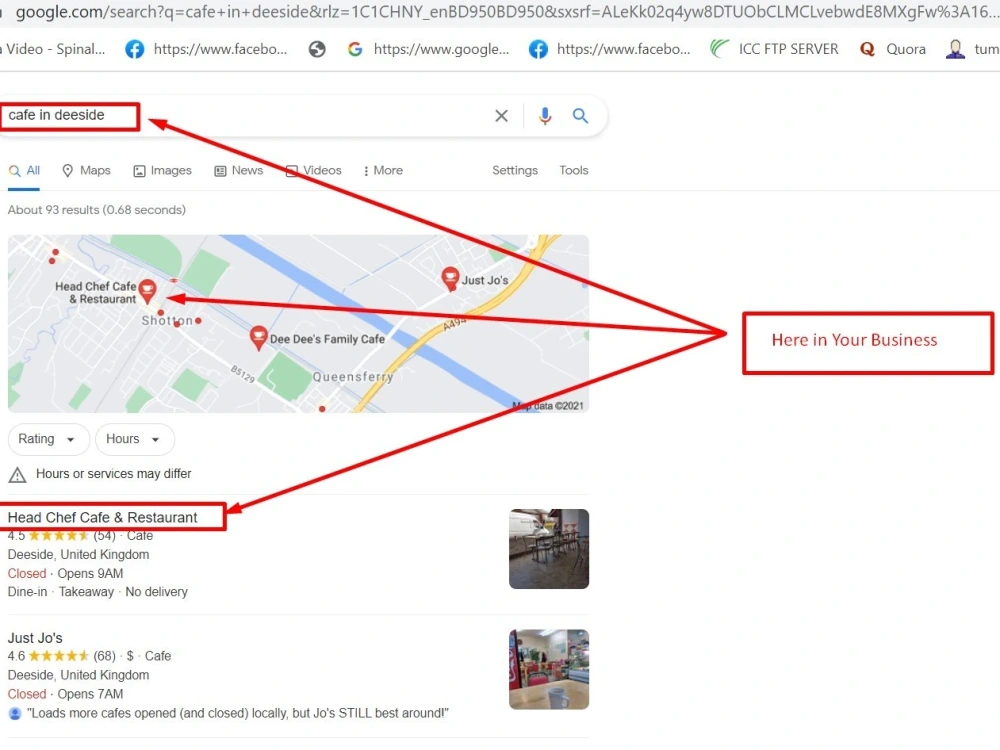Screen dimensions: 1000x750
Task: Click the Just Jo's map pin
Action: [x=450, y=279]
